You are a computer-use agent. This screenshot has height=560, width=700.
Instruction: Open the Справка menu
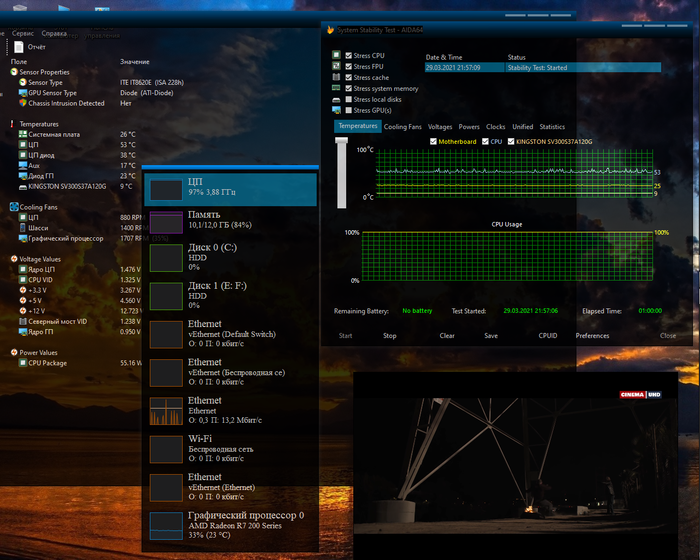pos(54,33)
